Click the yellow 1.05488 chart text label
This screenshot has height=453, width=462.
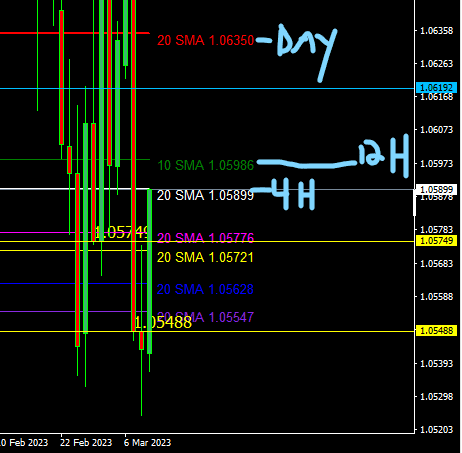(163, 322)
